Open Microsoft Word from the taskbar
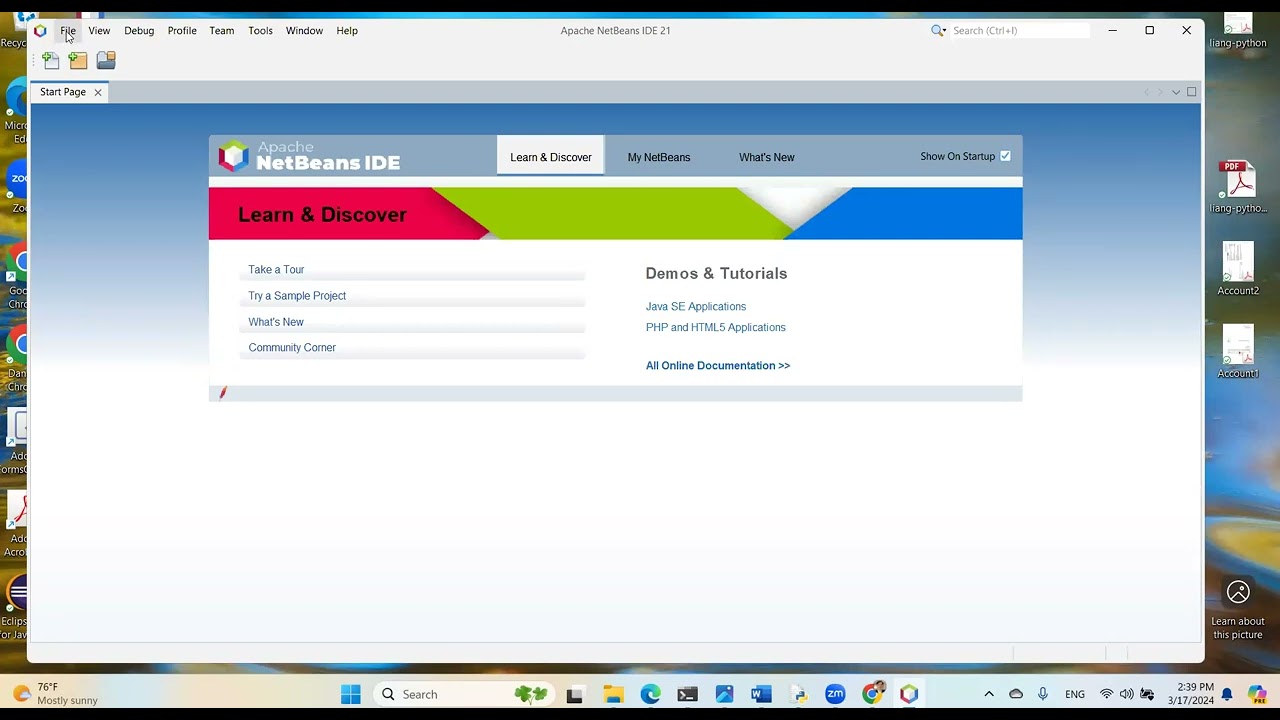Image resolution: width=1280 pixels, height=720 pixels. click(x=761, y=694)
